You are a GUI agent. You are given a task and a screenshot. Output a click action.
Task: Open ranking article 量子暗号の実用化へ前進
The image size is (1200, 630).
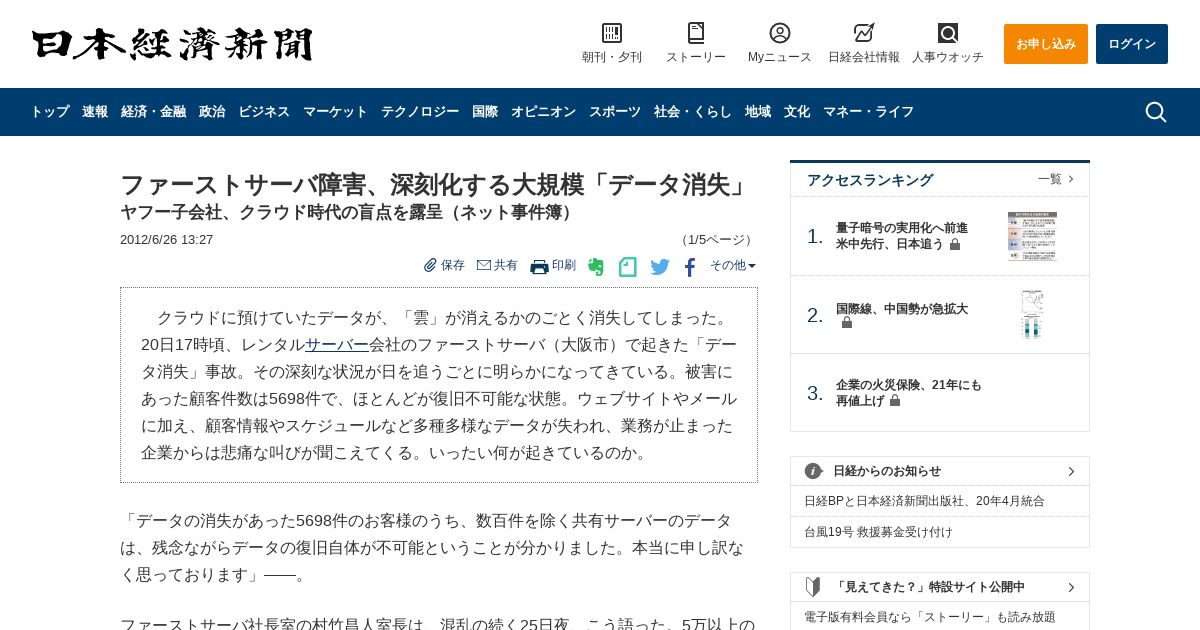[x=902, y=236]
